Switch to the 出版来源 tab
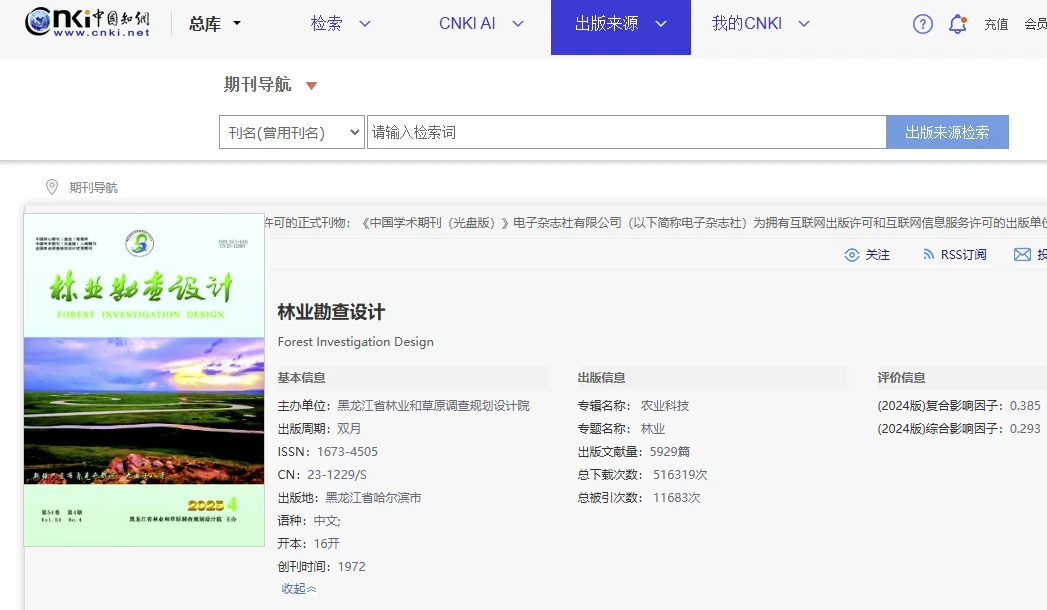Image resolution: width=1047 pixels, height=610 pixels. (608, 21)
